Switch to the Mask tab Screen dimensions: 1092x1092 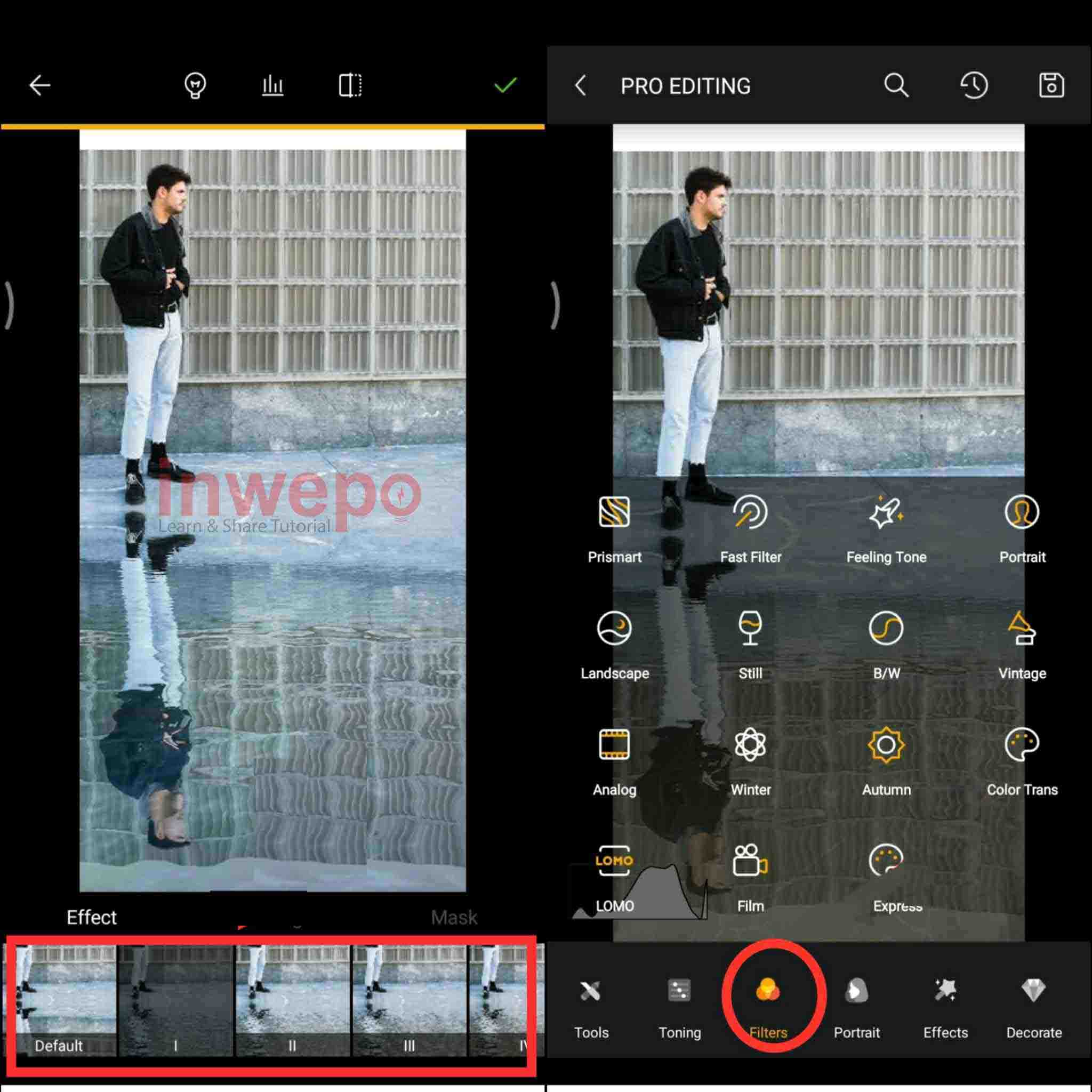454,917
